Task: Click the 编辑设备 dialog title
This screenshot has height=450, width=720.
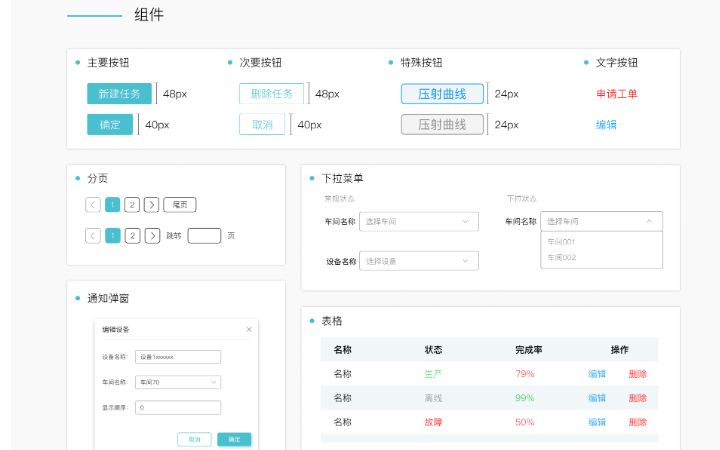Action: tap(116, 329)
